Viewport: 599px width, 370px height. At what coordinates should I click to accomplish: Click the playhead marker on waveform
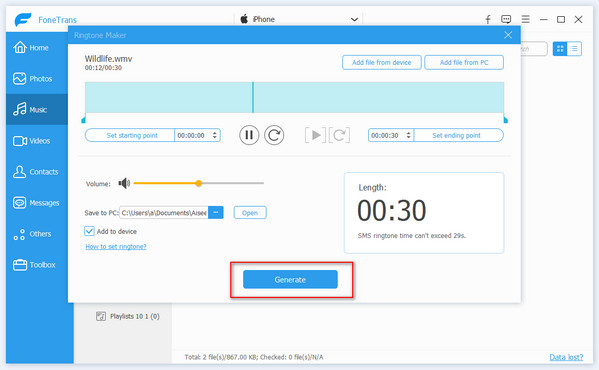[x=253, y=97]
